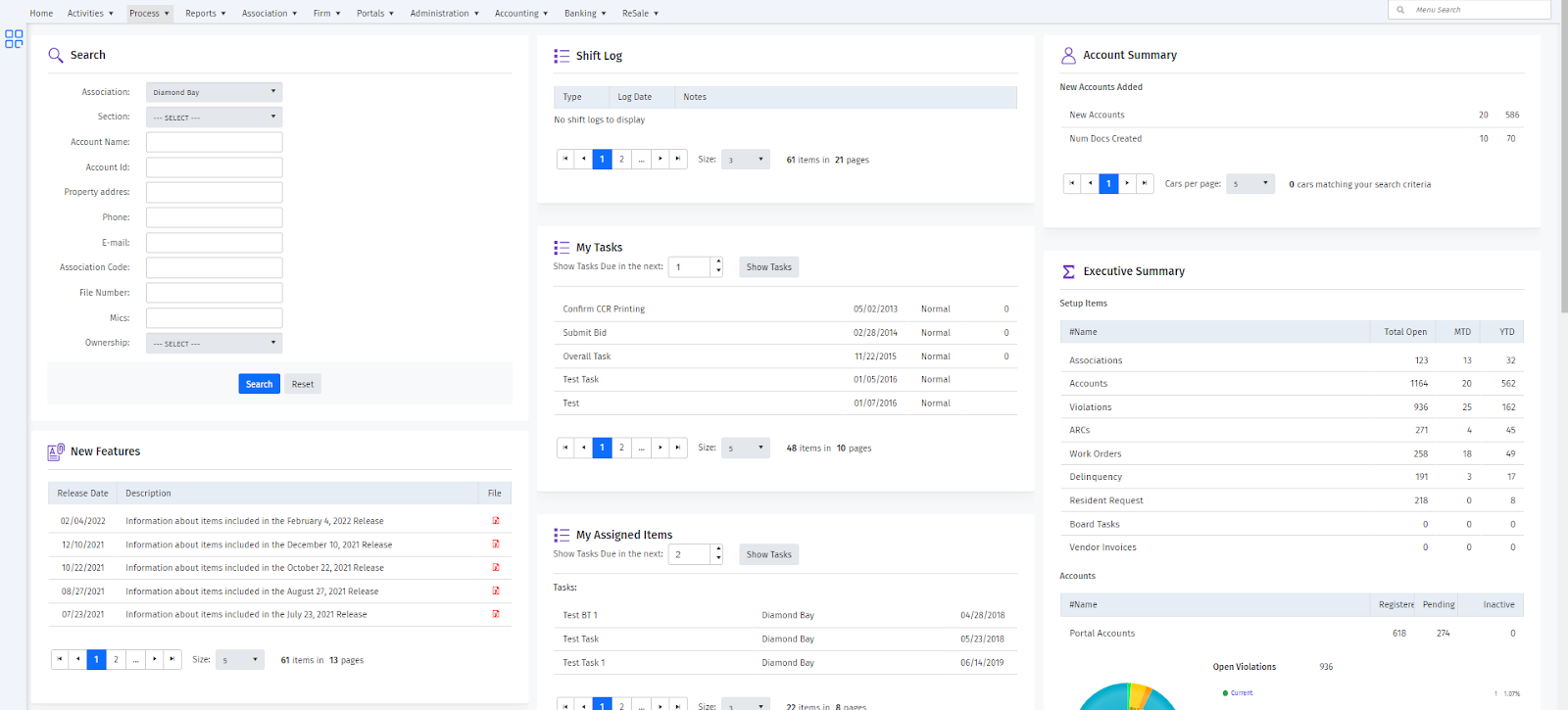Open the Process menu
The width and height of the screenshot is (1568, 710).
click(150, 13)
